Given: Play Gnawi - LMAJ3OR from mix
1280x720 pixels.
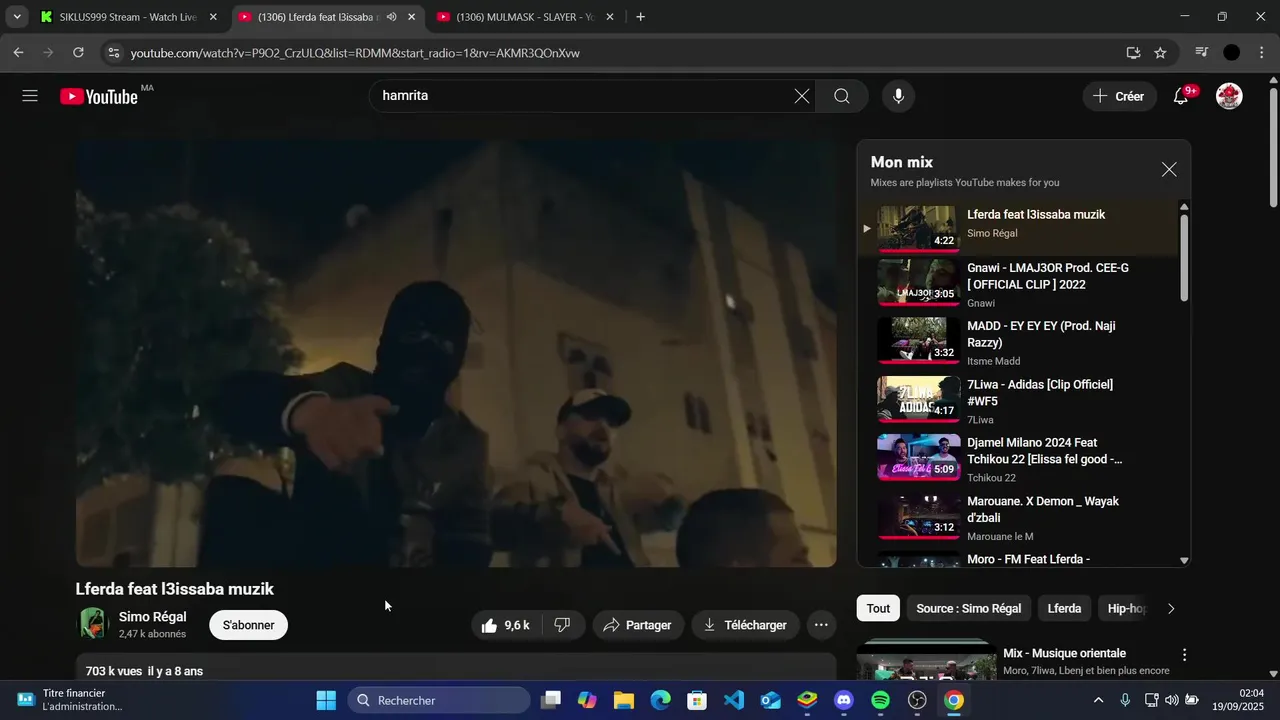Looking at the screenshot, I should pos(1018,284).
